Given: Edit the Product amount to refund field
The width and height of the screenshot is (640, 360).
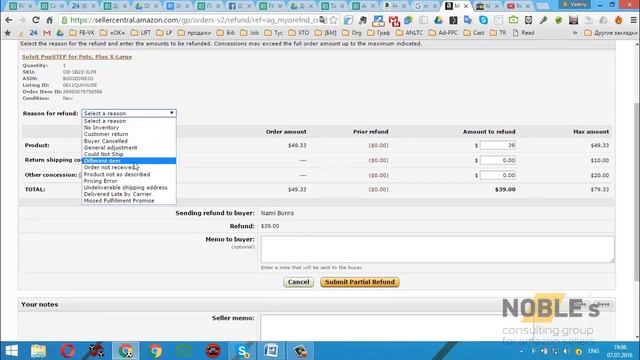Looking at the screenshot, I should [498, 145].
